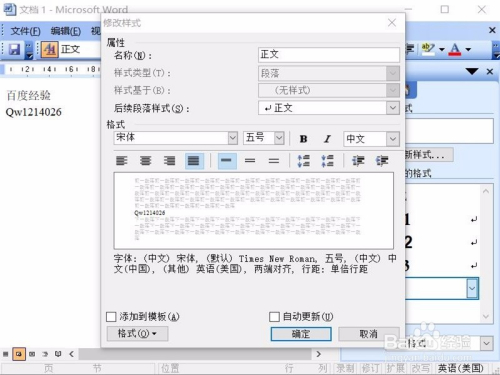
Task: Click 扩展 in status bar
Action: (396, 368)
